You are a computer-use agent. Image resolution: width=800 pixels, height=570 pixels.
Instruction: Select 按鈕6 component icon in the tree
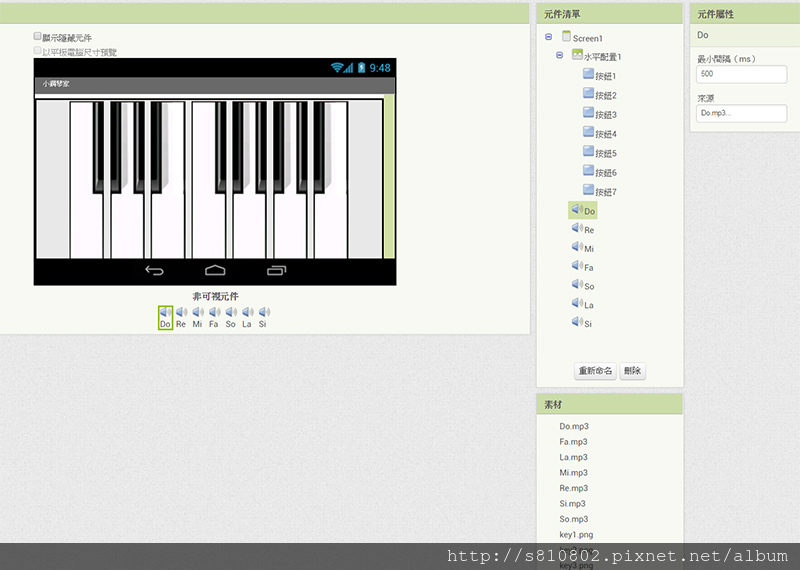pyautogui.click(x=588, y=171)
